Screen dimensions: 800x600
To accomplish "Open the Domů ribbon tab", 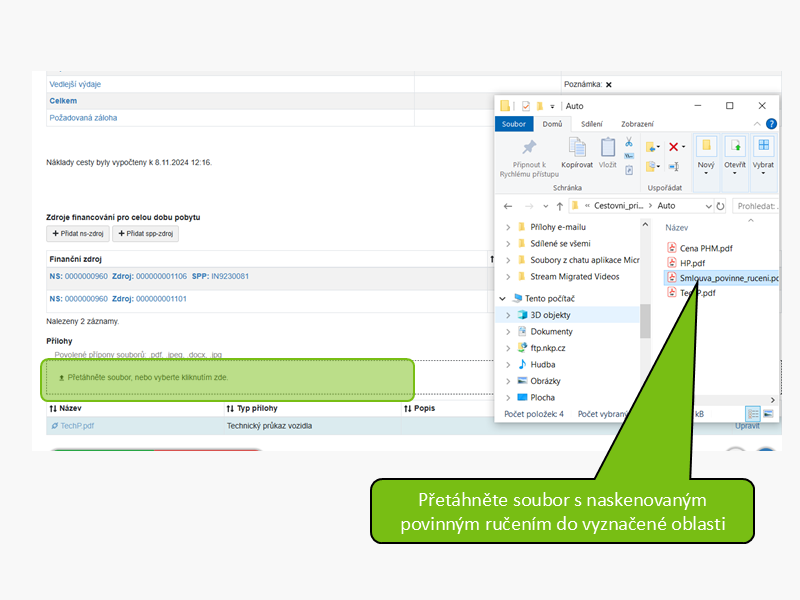I will tap(552, 124).
